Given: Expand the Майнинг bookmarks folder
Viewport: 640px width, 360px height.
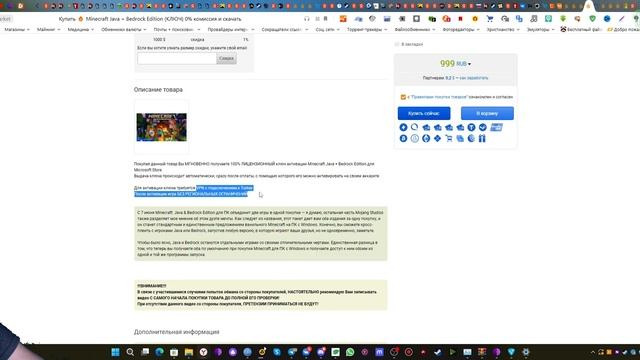Looking at the screenshot, I should 49,29.
